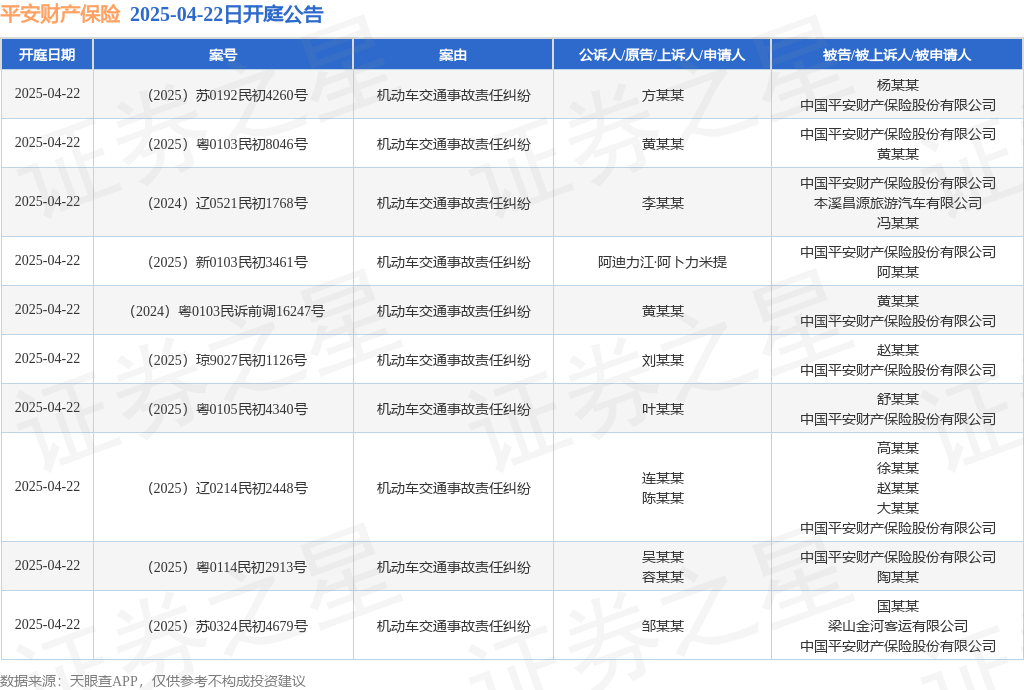Select the "案号" column header
Viewport: 1024px width, 690px height.
point(223,55)
